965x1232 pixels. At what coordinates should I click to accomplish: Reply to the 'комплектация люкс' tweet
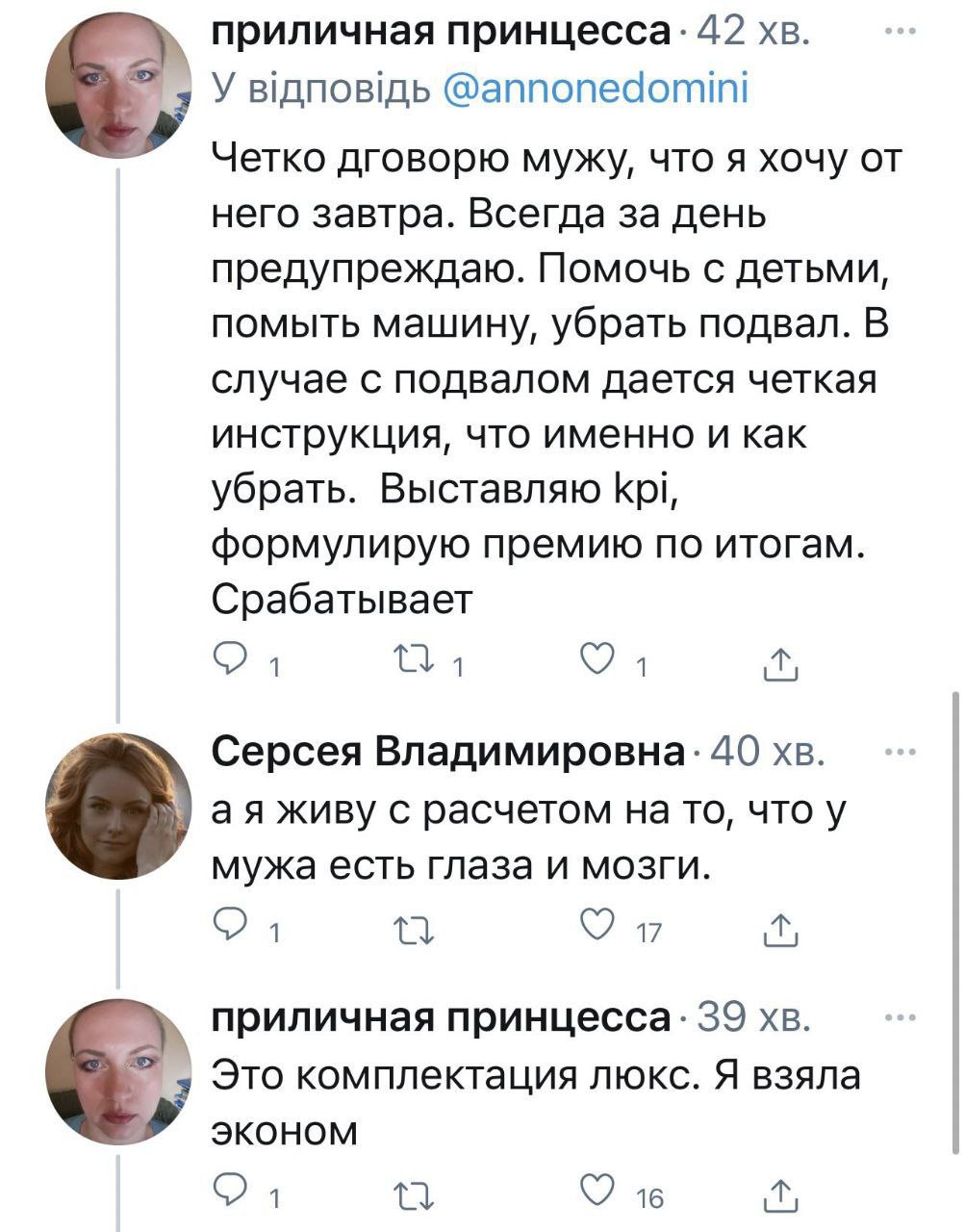(x=231, y=1192)
